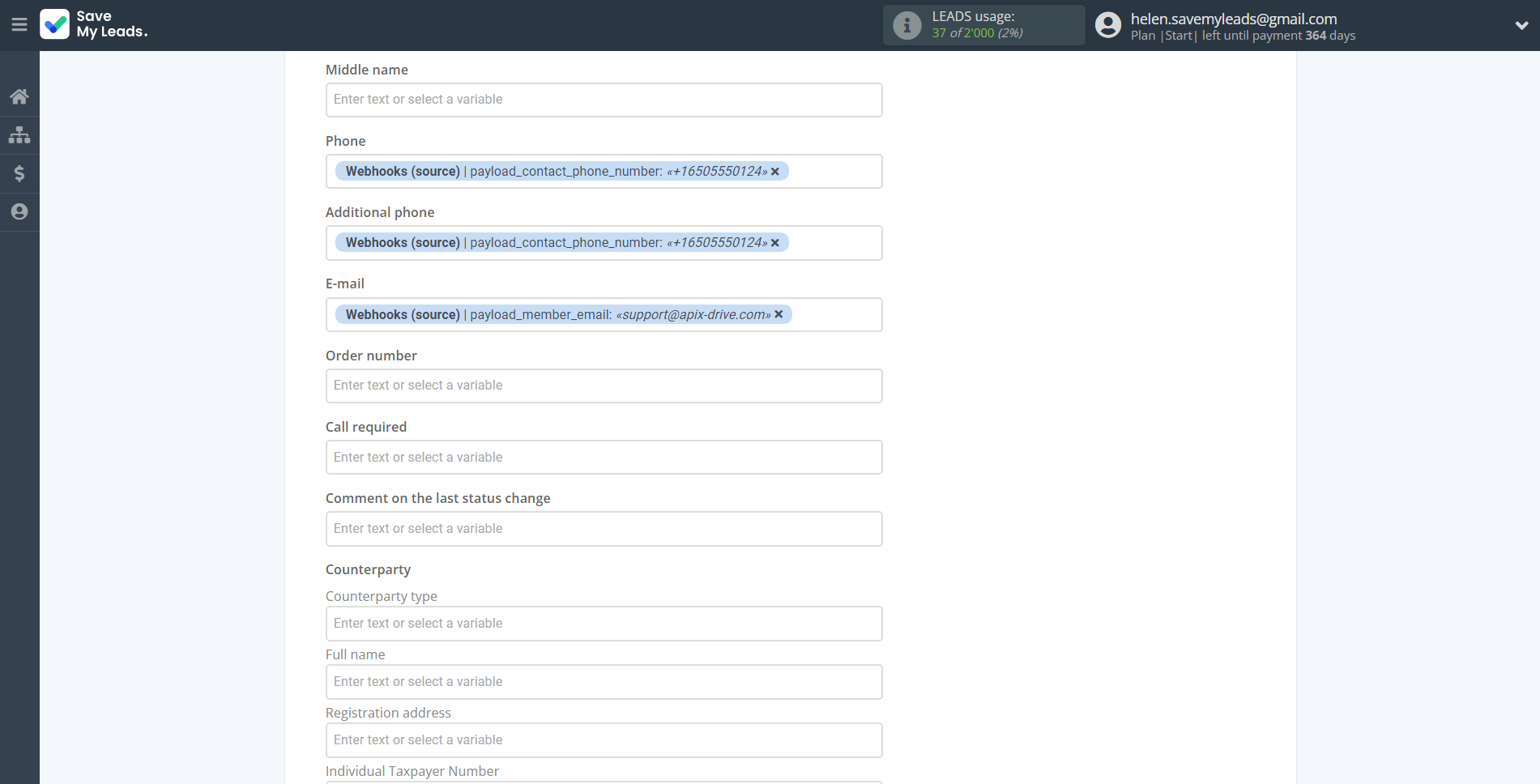This screenshot has height=784, width=1540.
Task: Click the user avatar icon
Action: click(1108, 25)
